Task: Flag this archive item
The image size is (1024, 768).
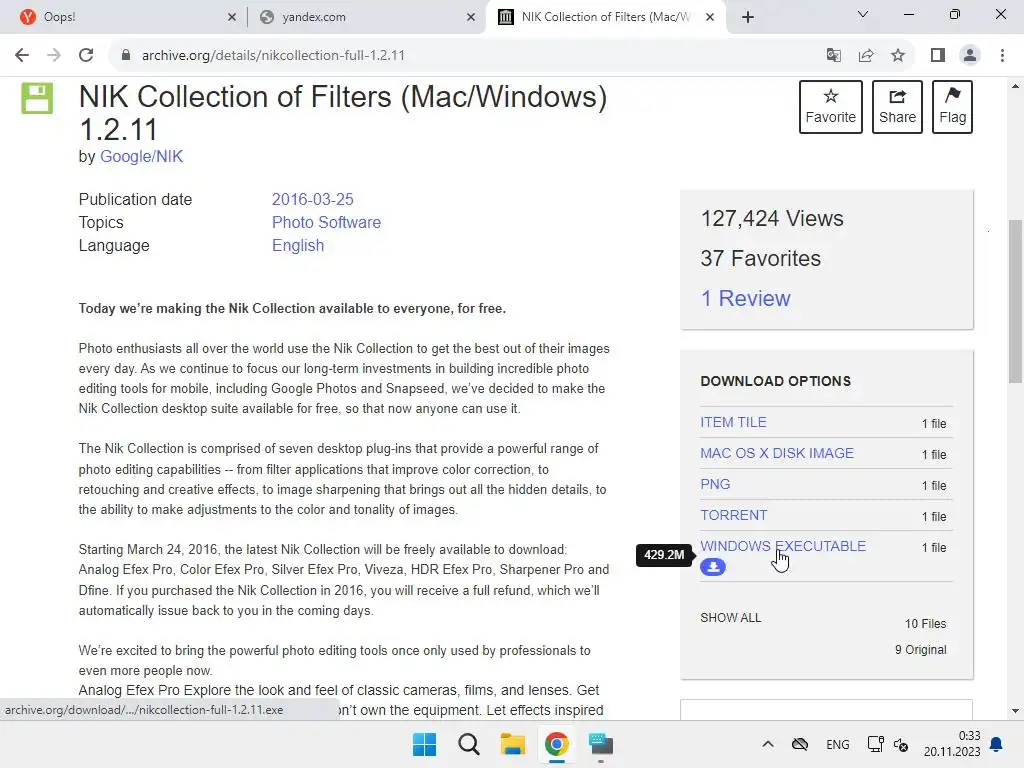Action: 952,107
